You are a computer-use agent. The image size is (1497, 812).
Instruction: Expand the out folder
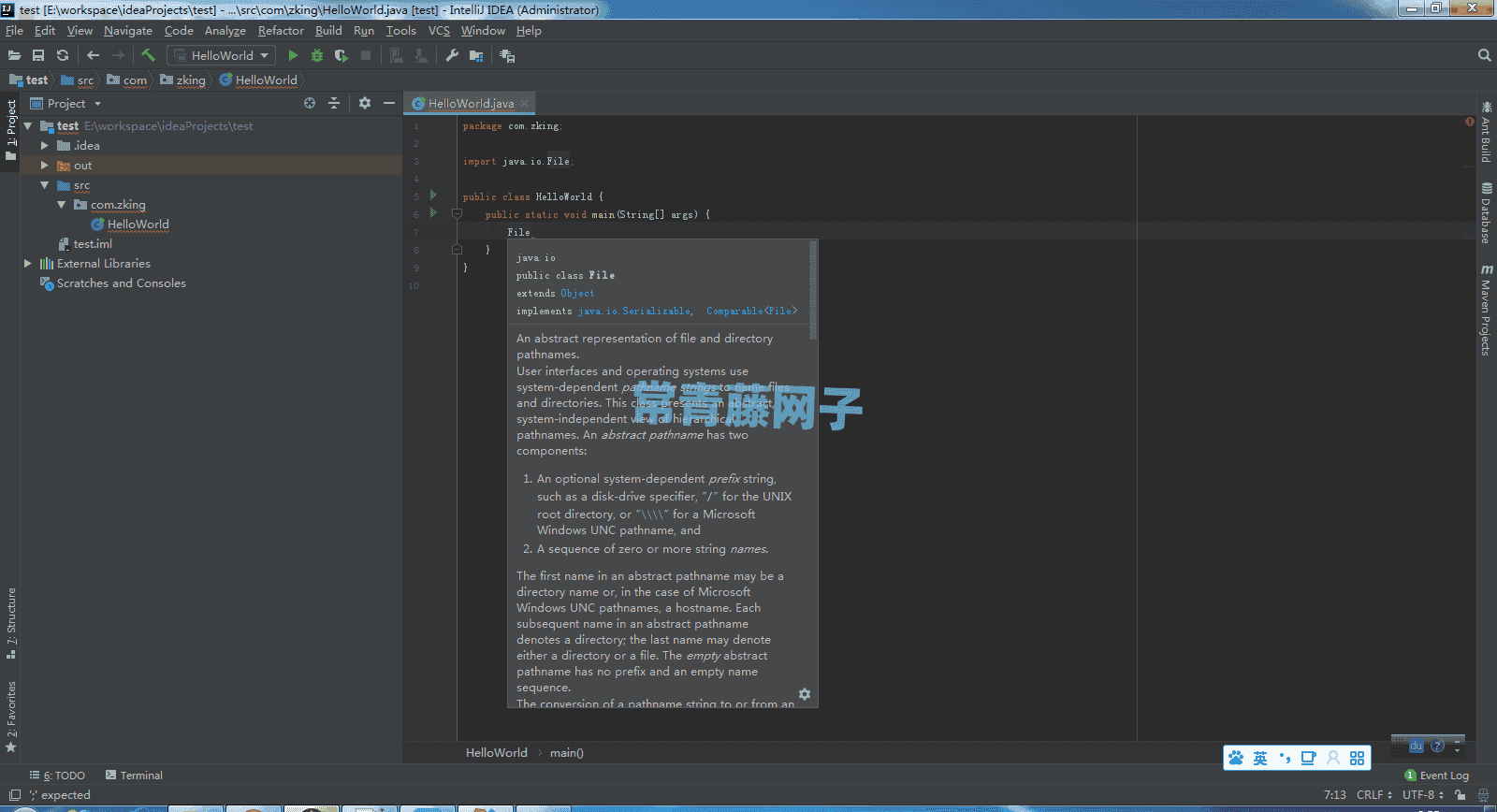(x=45, y=165)
